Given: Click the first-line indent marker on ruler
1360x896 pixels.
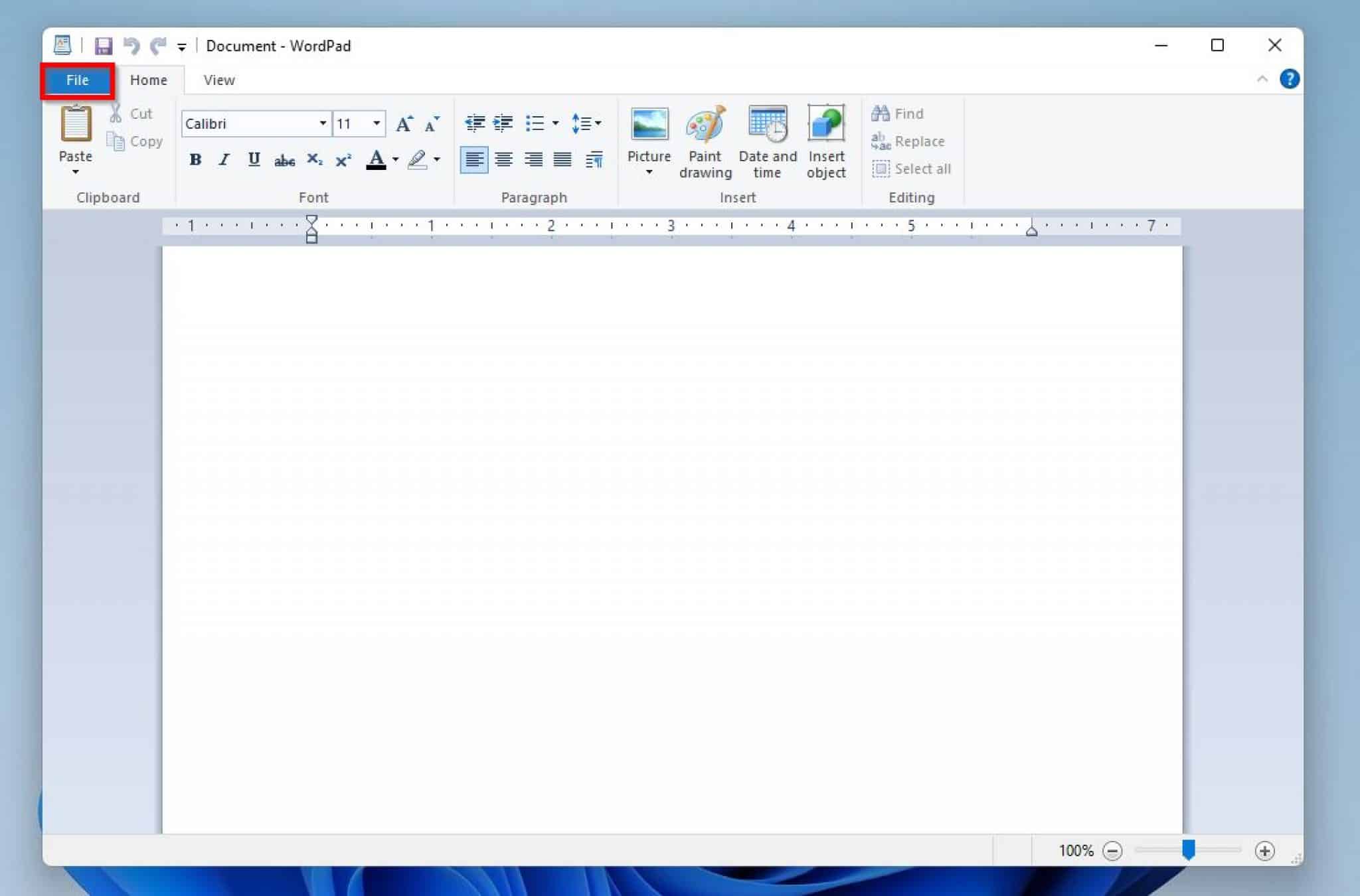Looking at the screenshot, I should 311,220.
